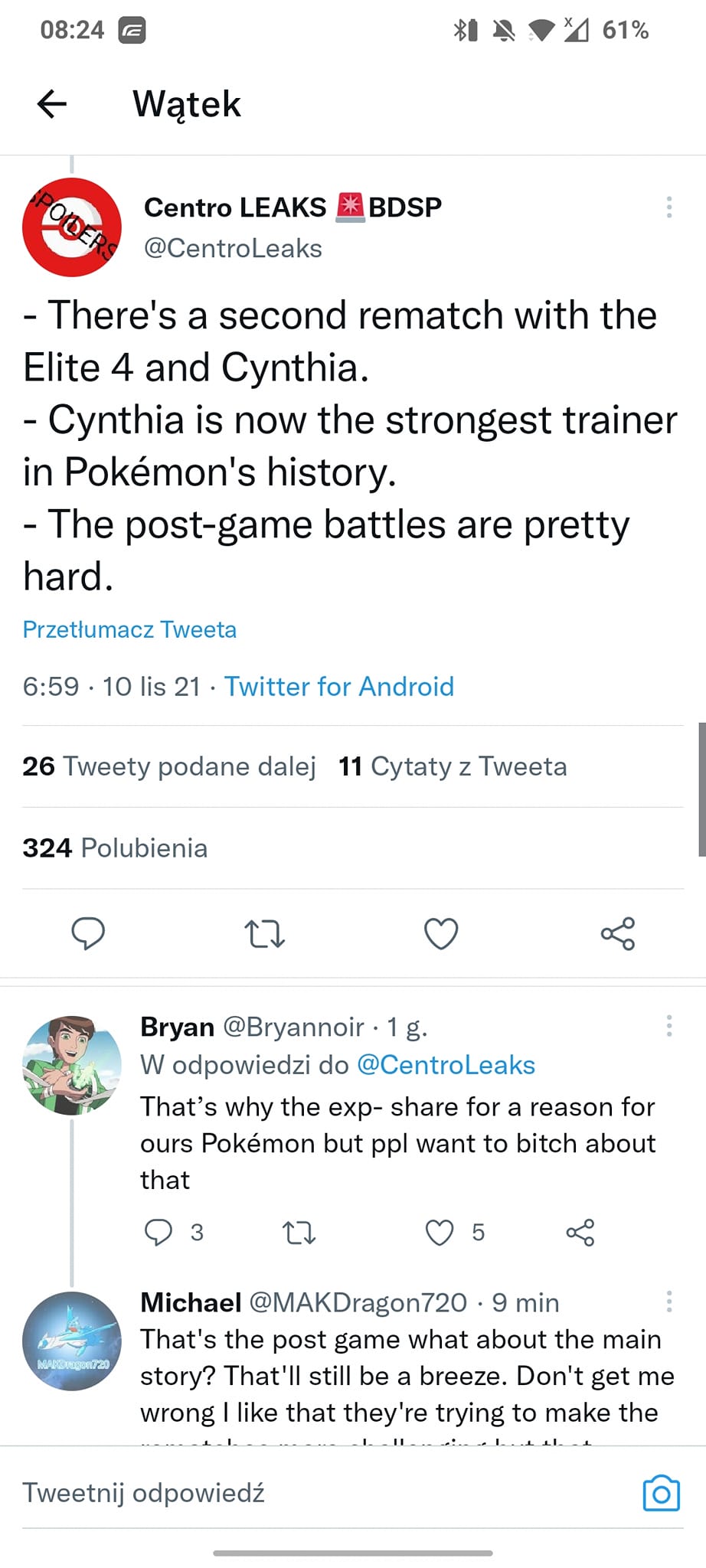This screenshot has width=706, height=1568.
Task: Retweet the Centro LEAKS main tweet
Action: pyautogui.click(x=264, y=934)
